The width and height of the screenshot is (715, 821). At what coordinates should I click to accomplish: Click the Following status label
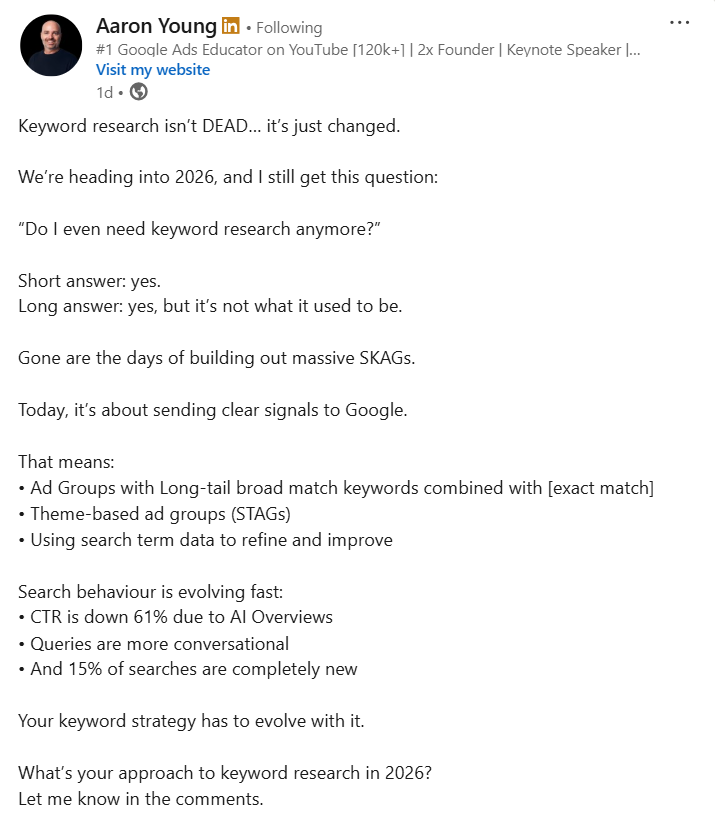tap(288, 28)
